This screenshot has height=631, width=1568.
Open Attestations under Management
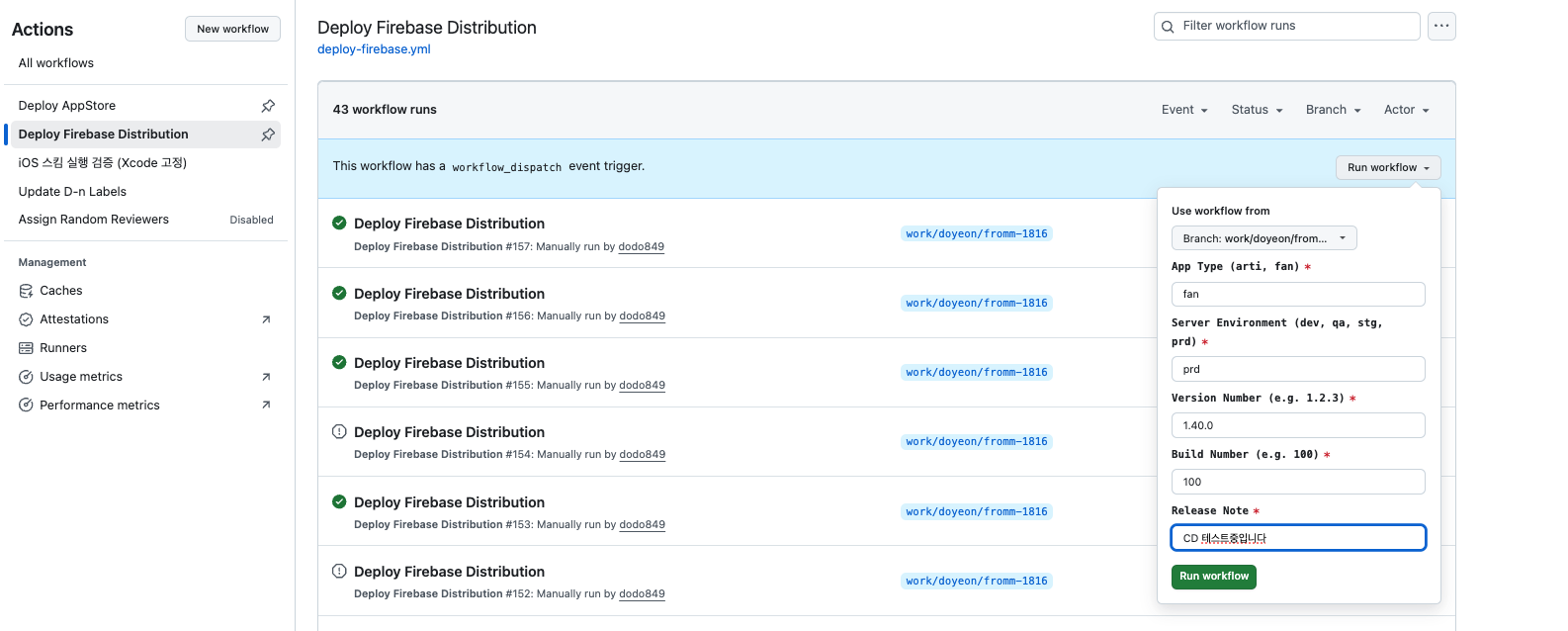[x=74, y=319]
